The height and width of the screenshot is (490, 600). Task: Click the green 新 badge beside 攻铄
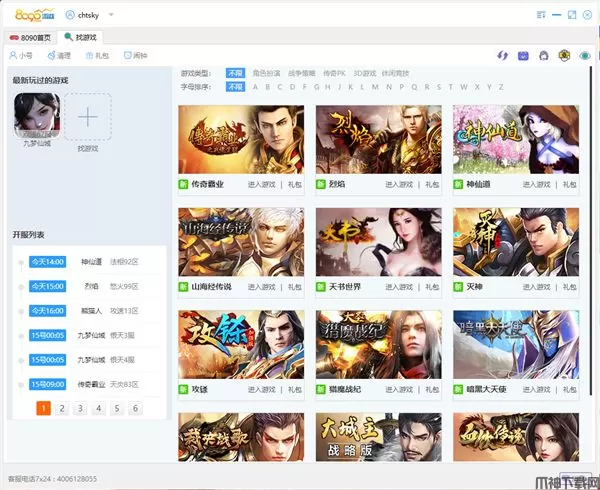pos(183,389)
